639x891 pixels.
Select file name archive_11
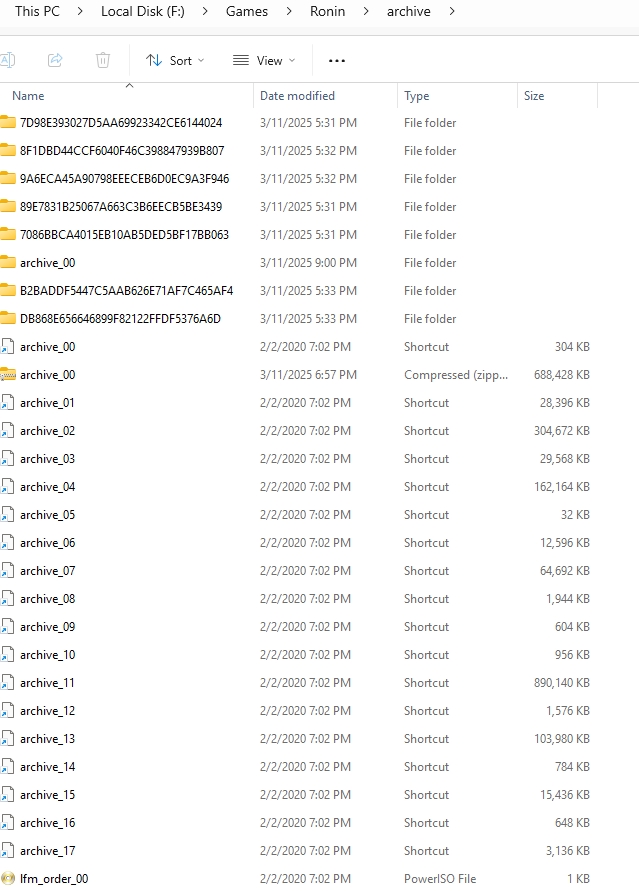click(47, 682)
